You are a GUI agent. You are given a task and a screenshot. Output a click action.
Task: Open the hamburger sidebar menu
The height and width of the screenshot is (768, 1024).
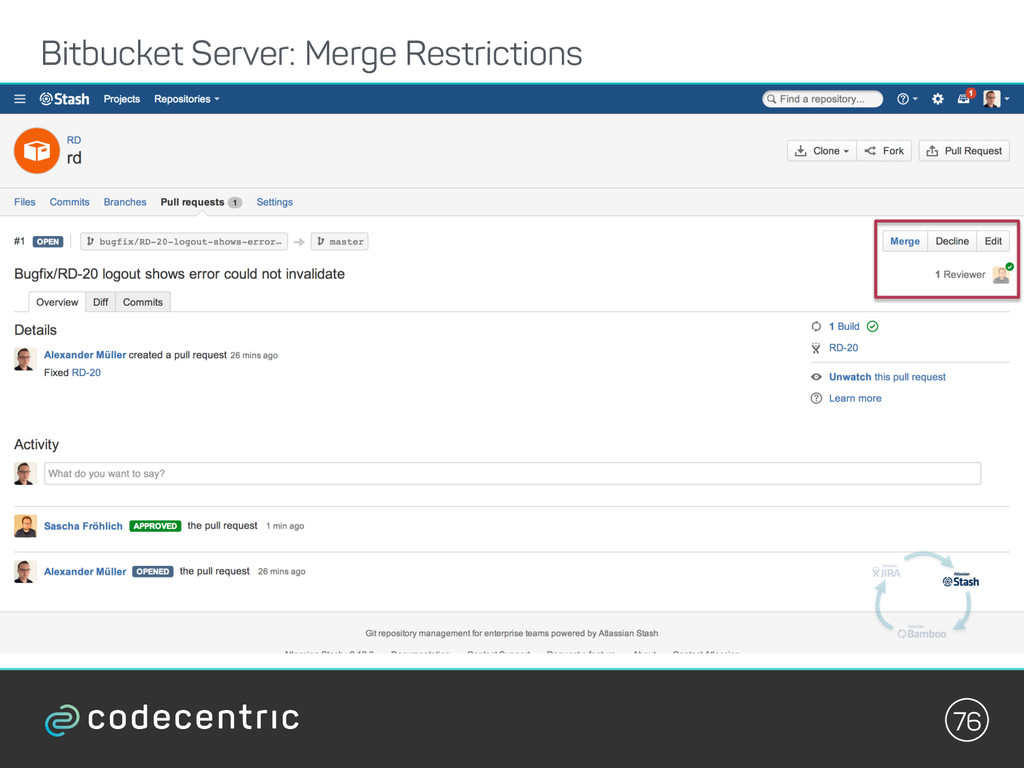click(20, 99)
